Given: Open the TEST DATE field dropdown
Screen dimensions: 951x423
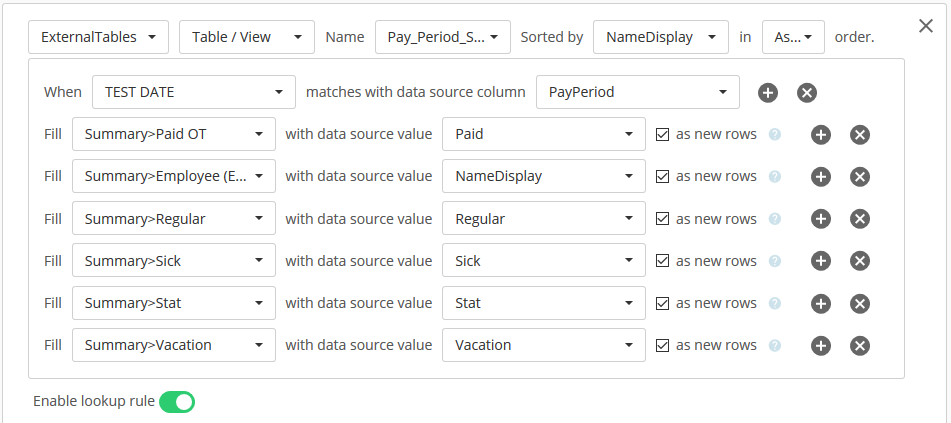Looking at the screenshot, I should coord(193,92).
